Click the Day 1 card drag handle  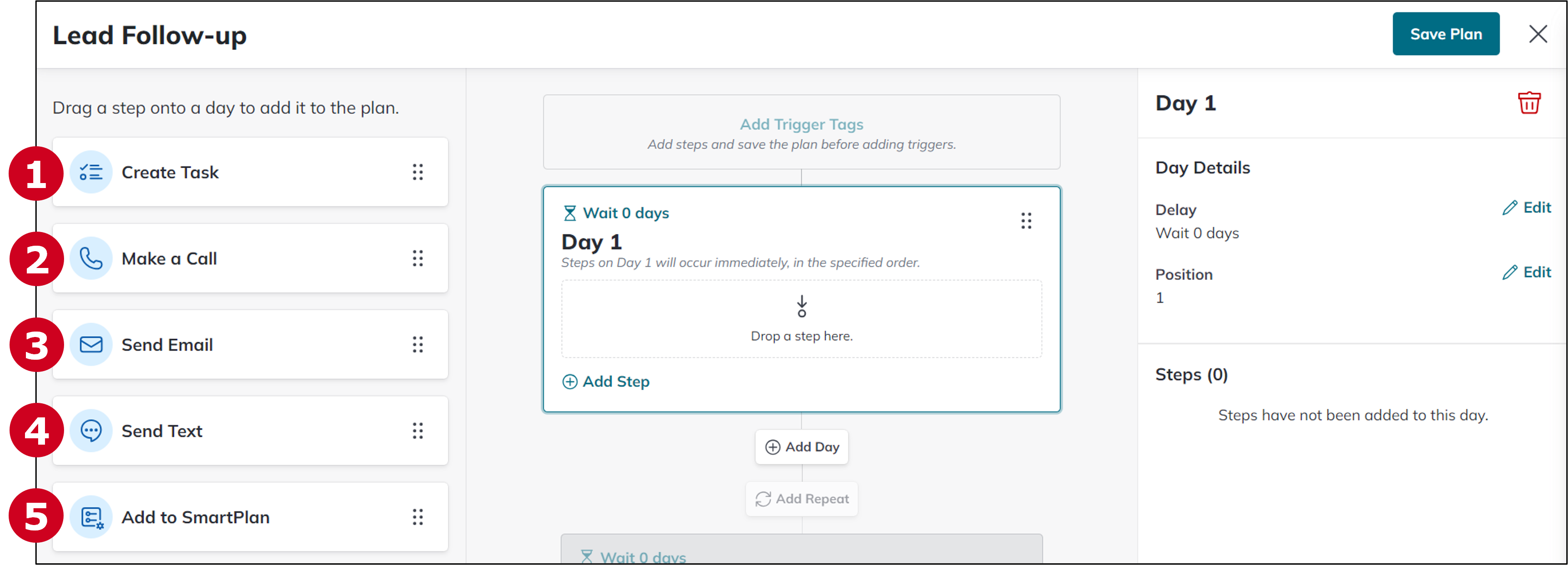(1026, 220)
